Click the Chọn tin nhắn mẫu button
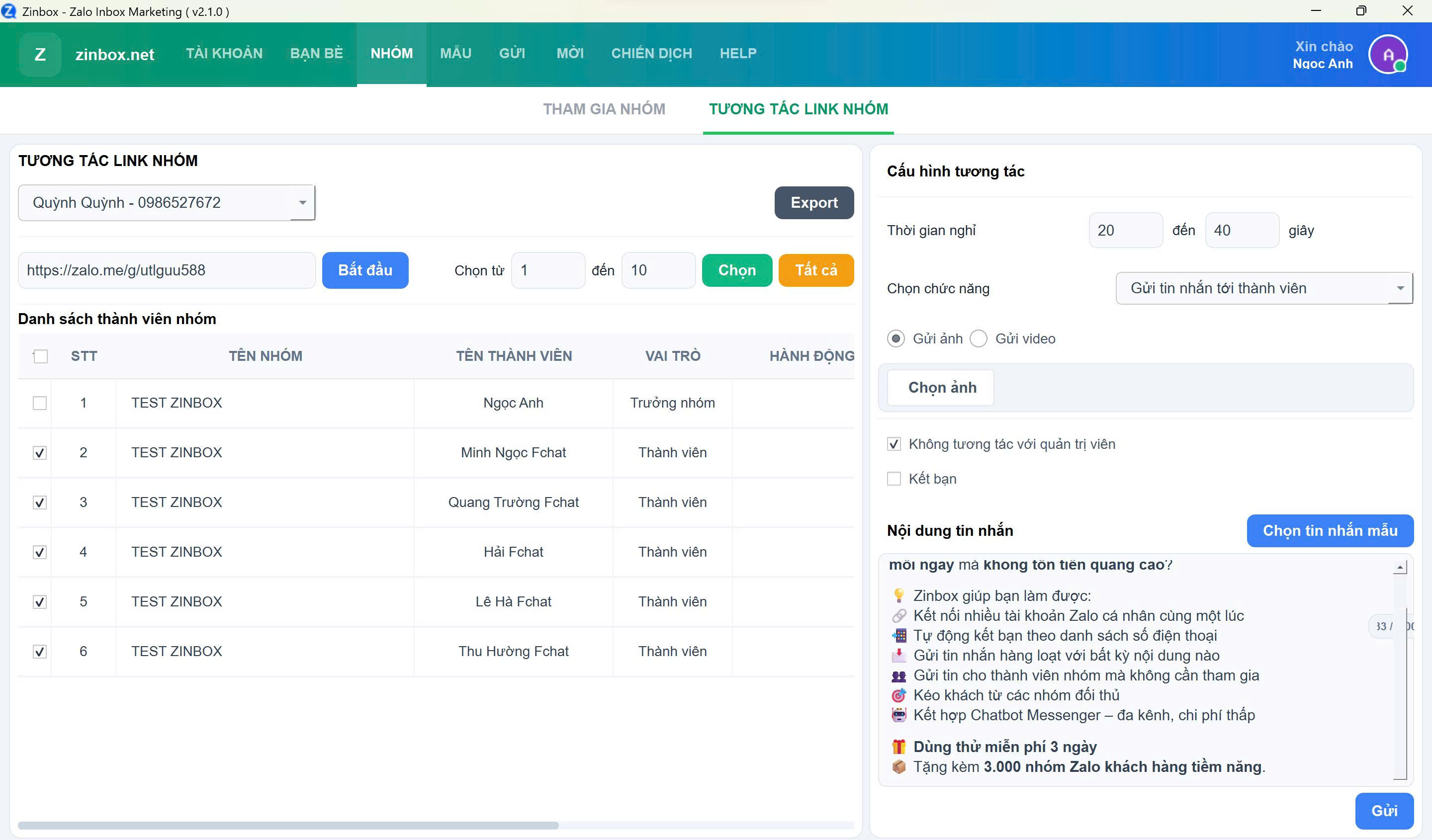This screenshot has width=1432, height=840. 1329,530
